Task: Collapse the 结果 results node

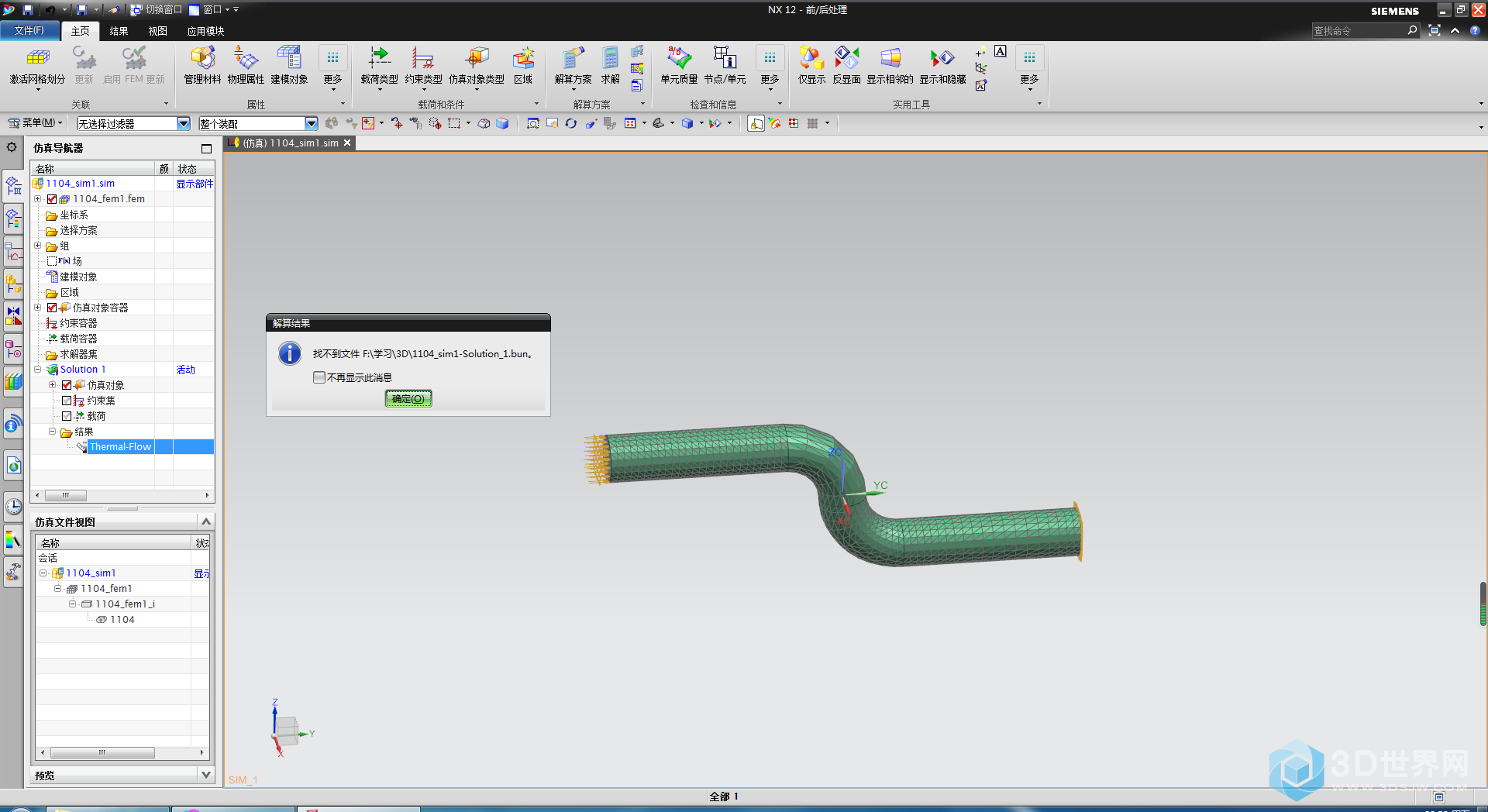Action: (52, 432)
